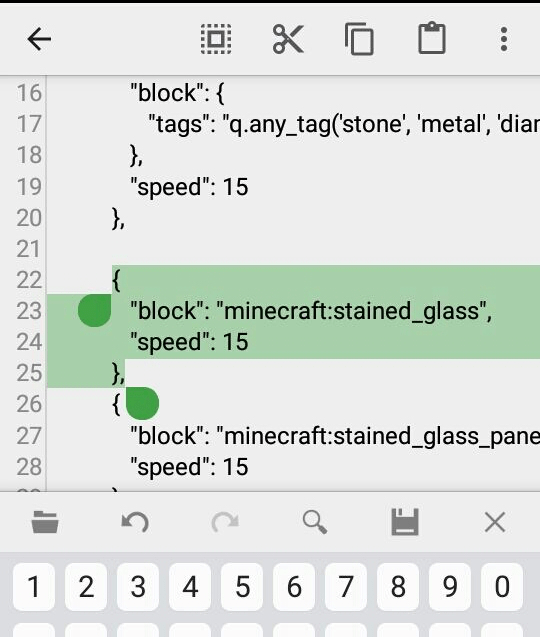
Task: Tap the Select All icon
Action: click(x=216, y=39)
